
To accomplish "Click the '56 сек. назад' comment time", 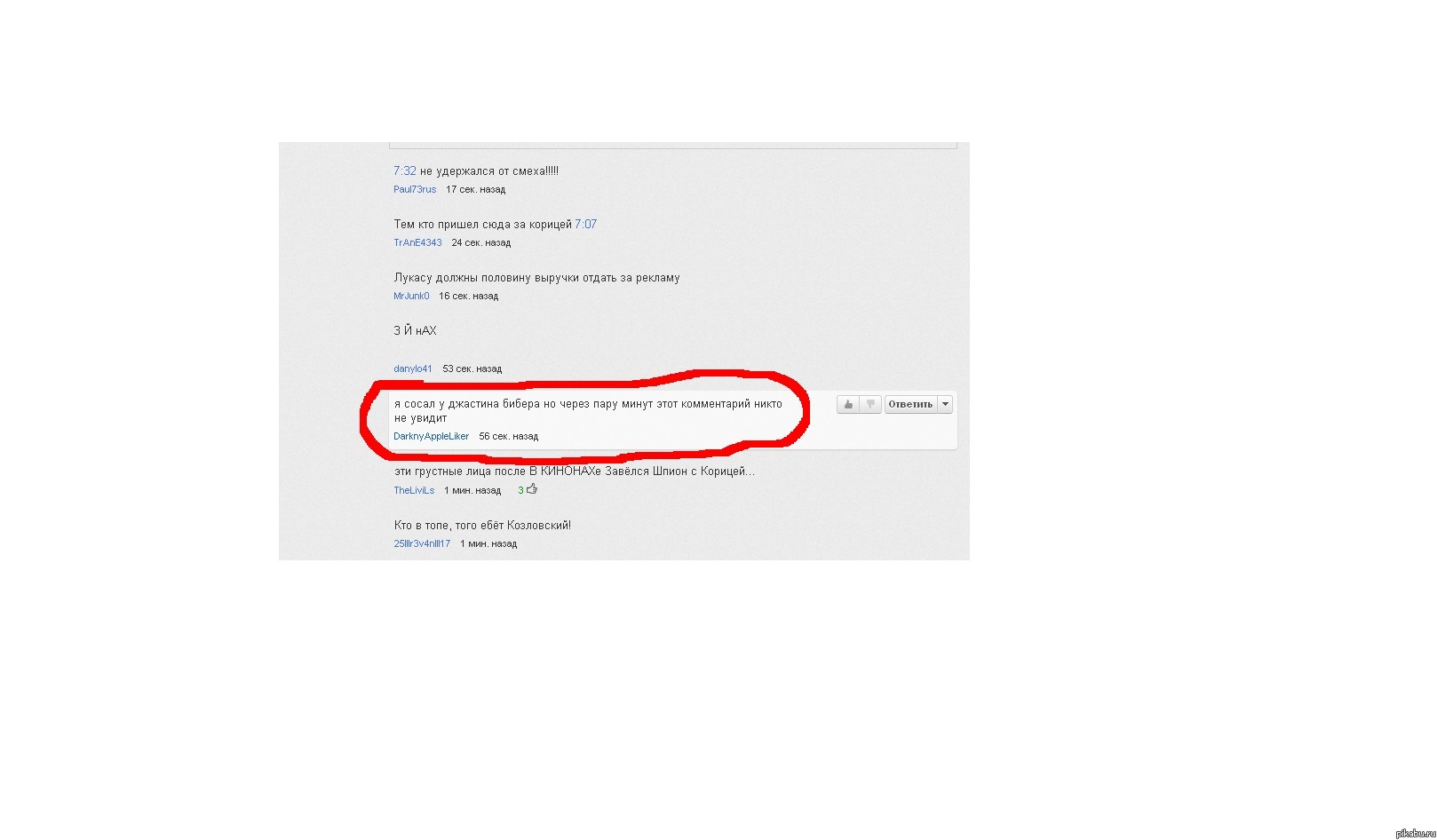I will [508, 436].
